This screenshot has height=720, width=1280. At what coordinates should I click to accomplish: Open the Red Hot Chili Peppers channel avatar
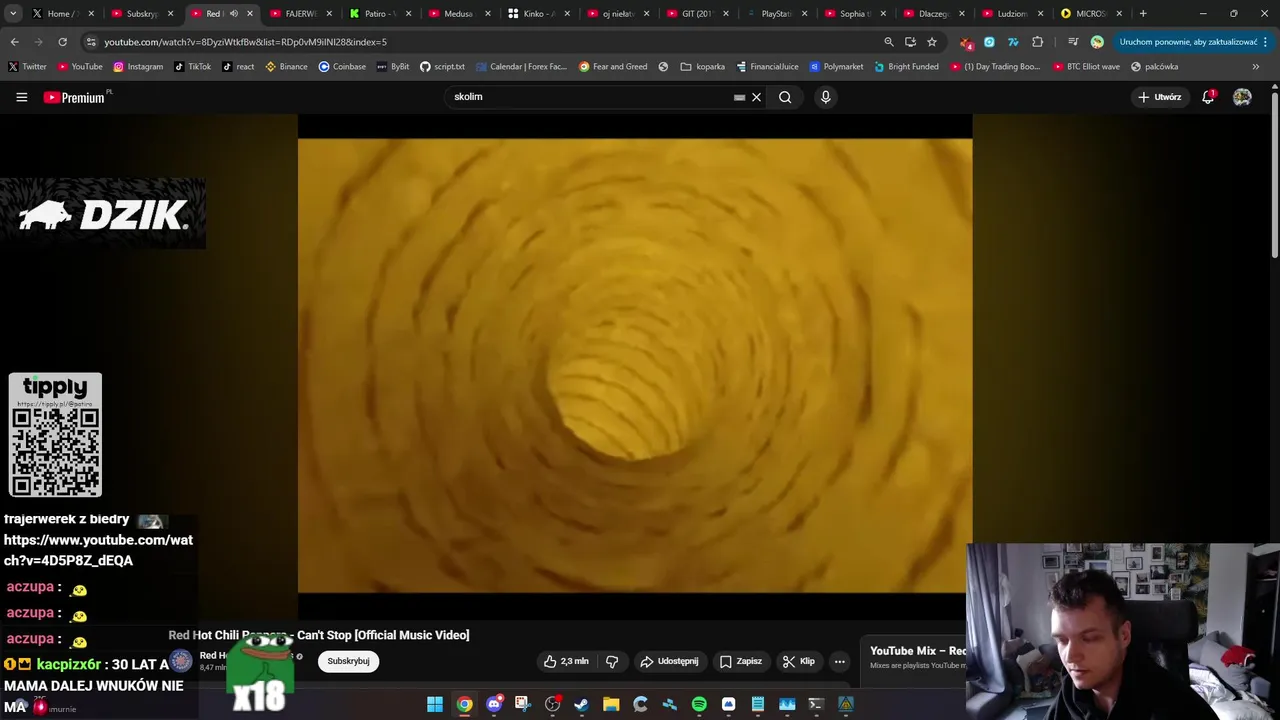181,661
